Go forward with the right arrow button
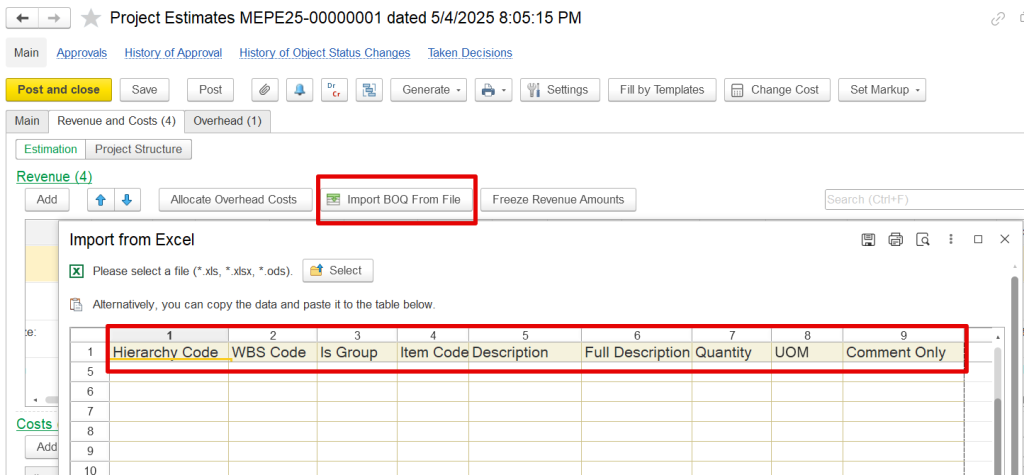The height and width of the screenshot is (475, 1024). pyautogui.click(x=54, y=18)
